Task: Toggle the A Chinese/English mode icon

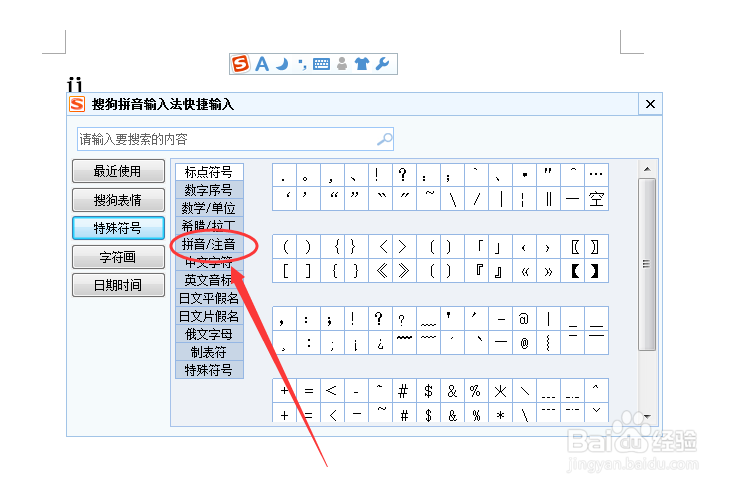Action: point(262,64)
